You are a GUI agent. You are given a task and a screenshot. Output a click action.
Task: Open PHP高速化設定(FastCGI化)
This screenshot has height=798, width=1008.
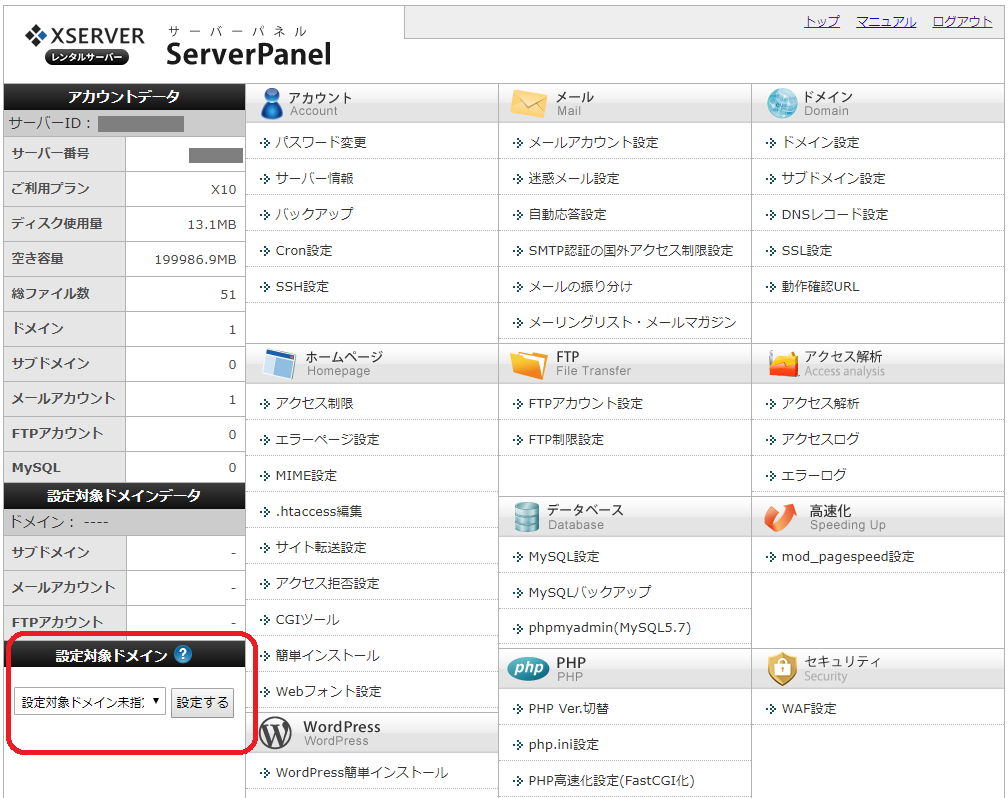coord(611,780)
